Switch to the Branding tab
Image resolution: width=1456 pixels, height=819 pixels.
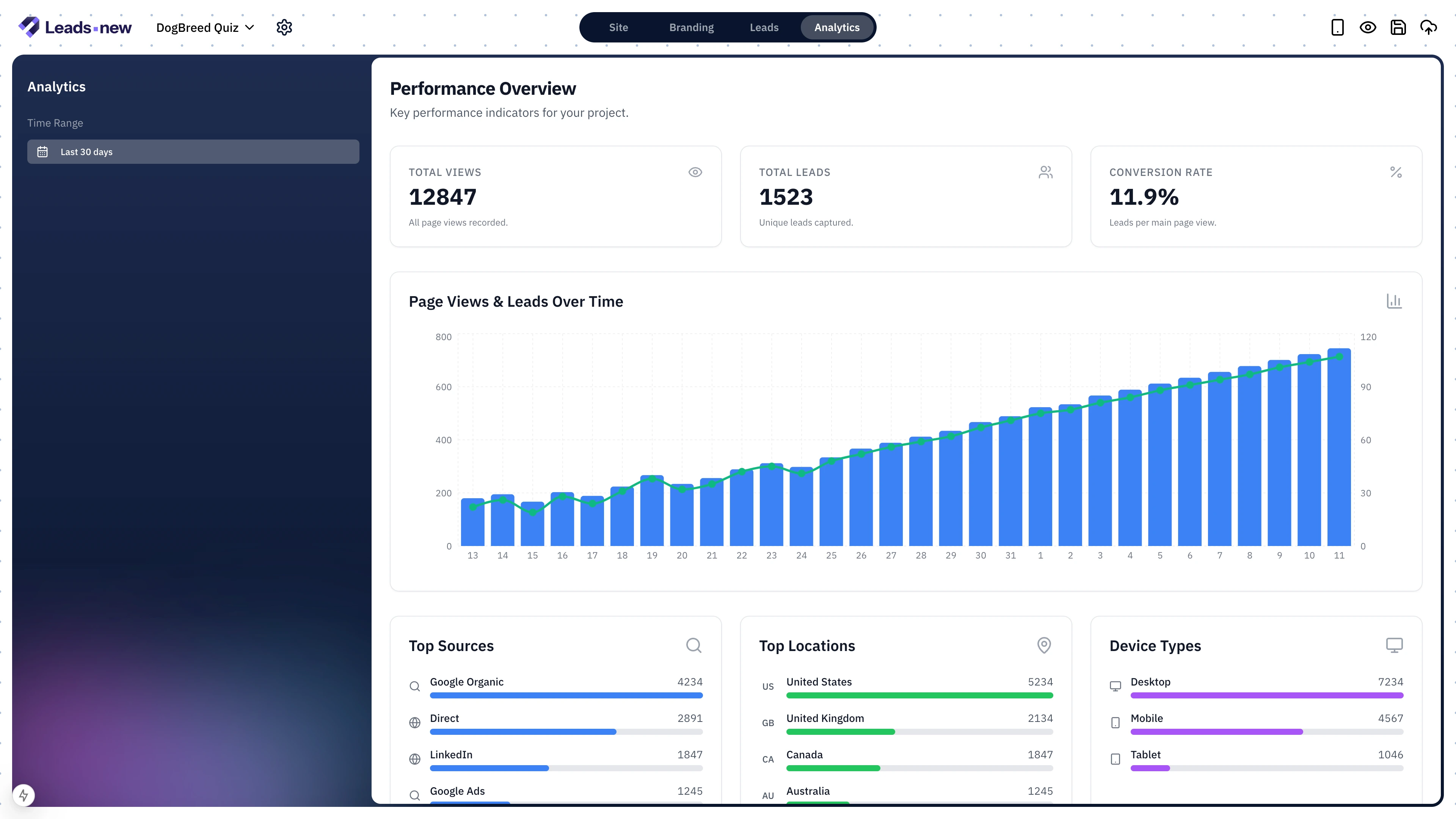pos(691,27)
